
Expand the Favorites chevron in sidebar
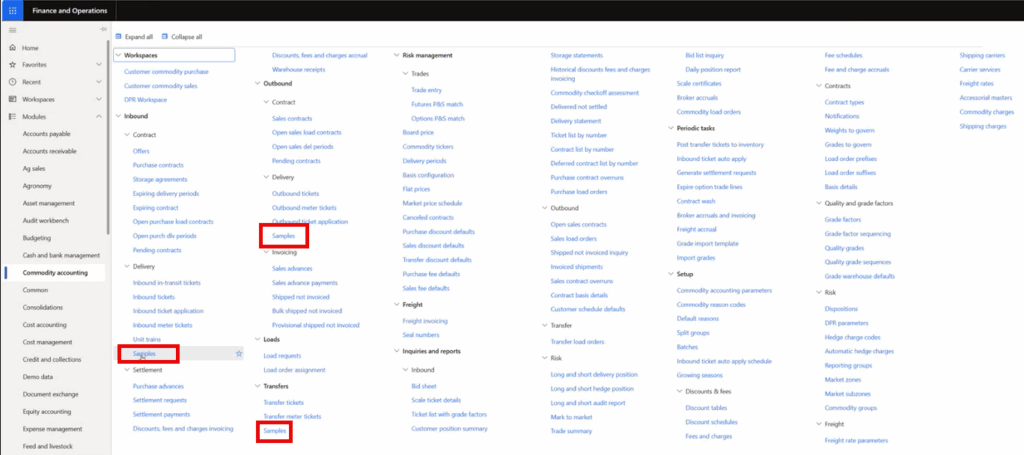click(x=98, y=65)
